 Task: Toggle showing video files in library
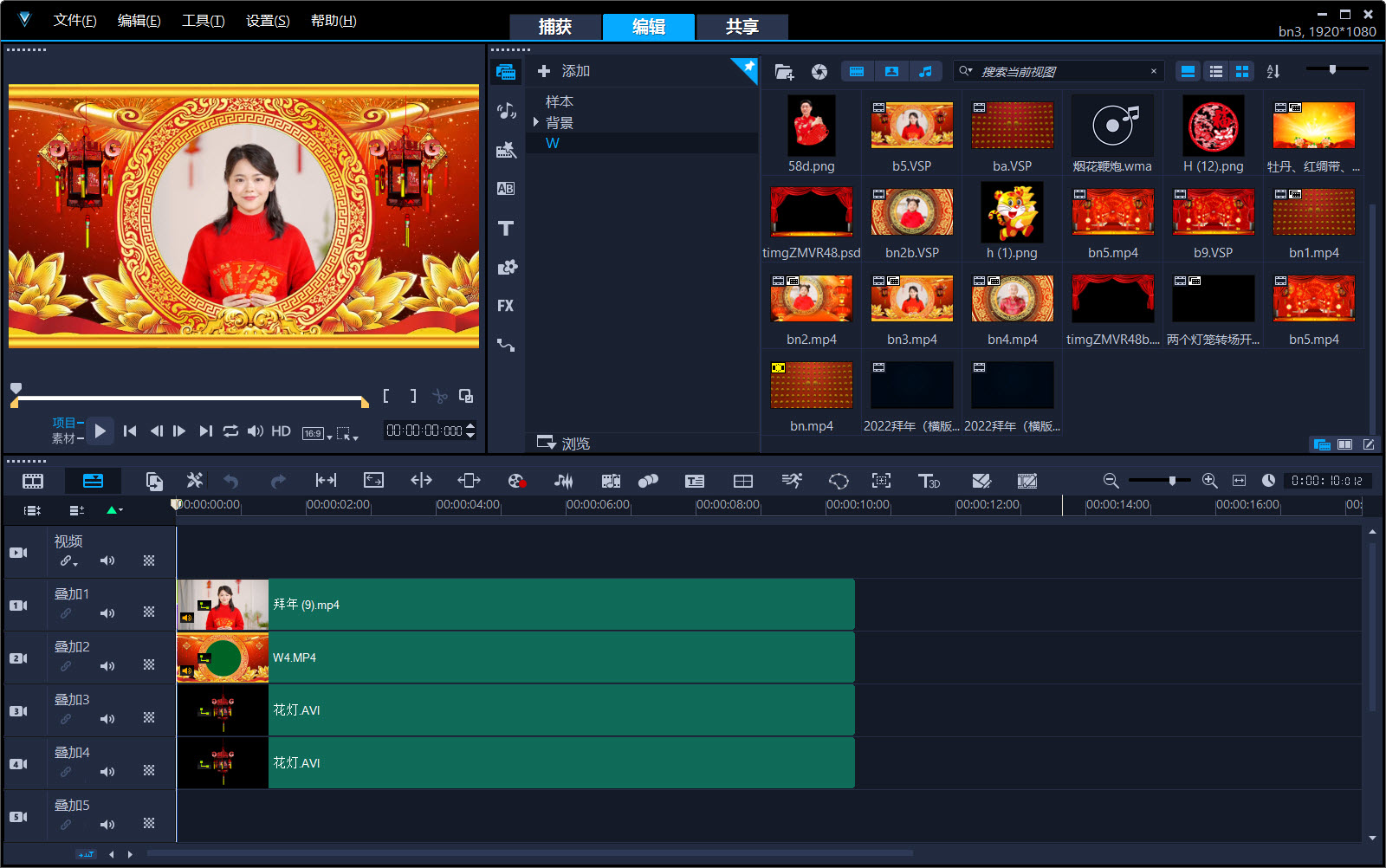tap(857, 72)
